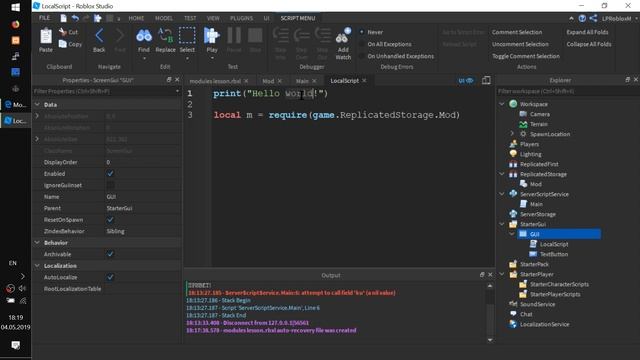Click the Paste clipboard icon

click(x=46, y=36)
